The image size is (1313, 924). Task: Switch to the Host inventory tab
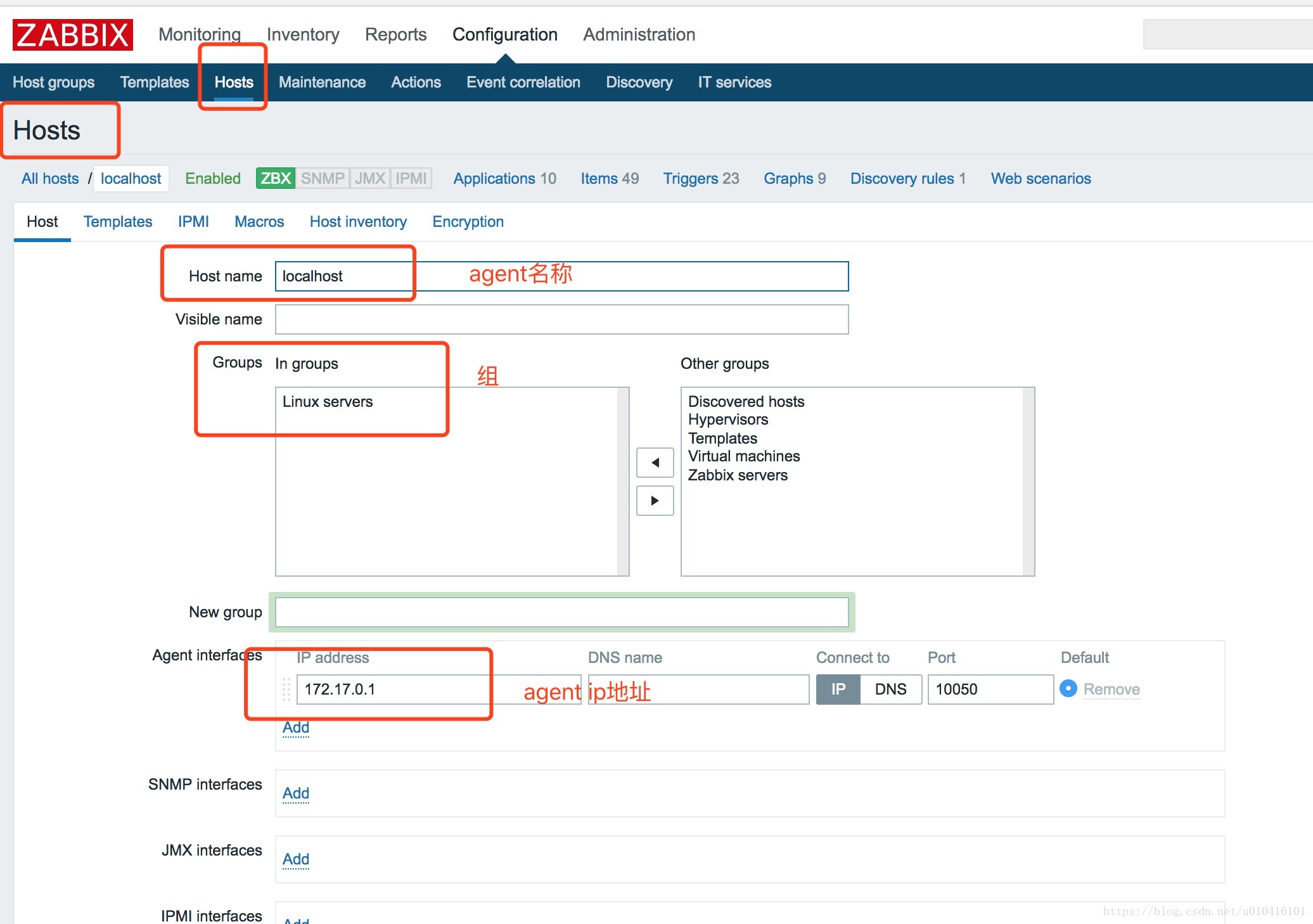tap(358, 222)
